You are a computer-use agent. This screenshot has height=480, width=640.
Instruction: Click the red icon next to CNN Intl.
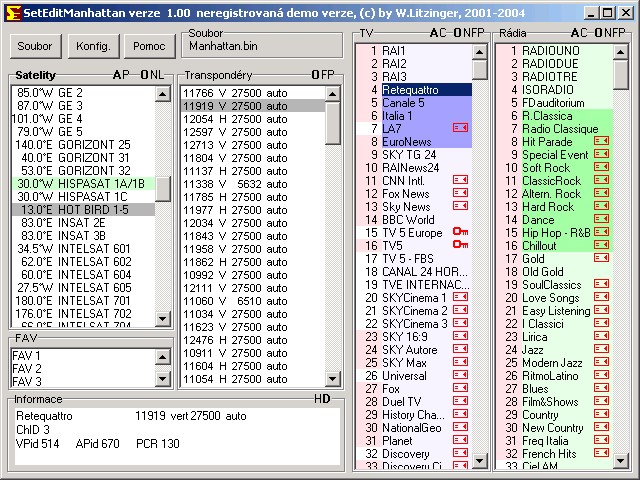pyautogui.click(x=460, y=181)
